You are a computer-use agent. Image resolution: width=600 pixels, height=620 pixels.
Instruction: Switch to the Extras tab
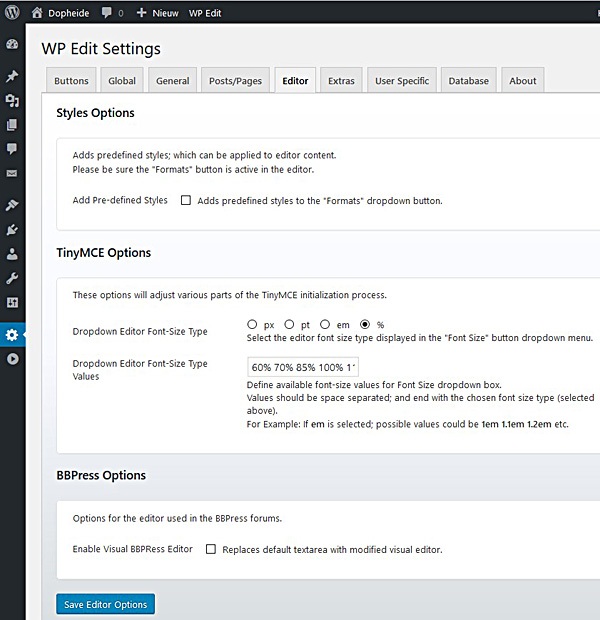pyautogui.click(x=341, y=80)
